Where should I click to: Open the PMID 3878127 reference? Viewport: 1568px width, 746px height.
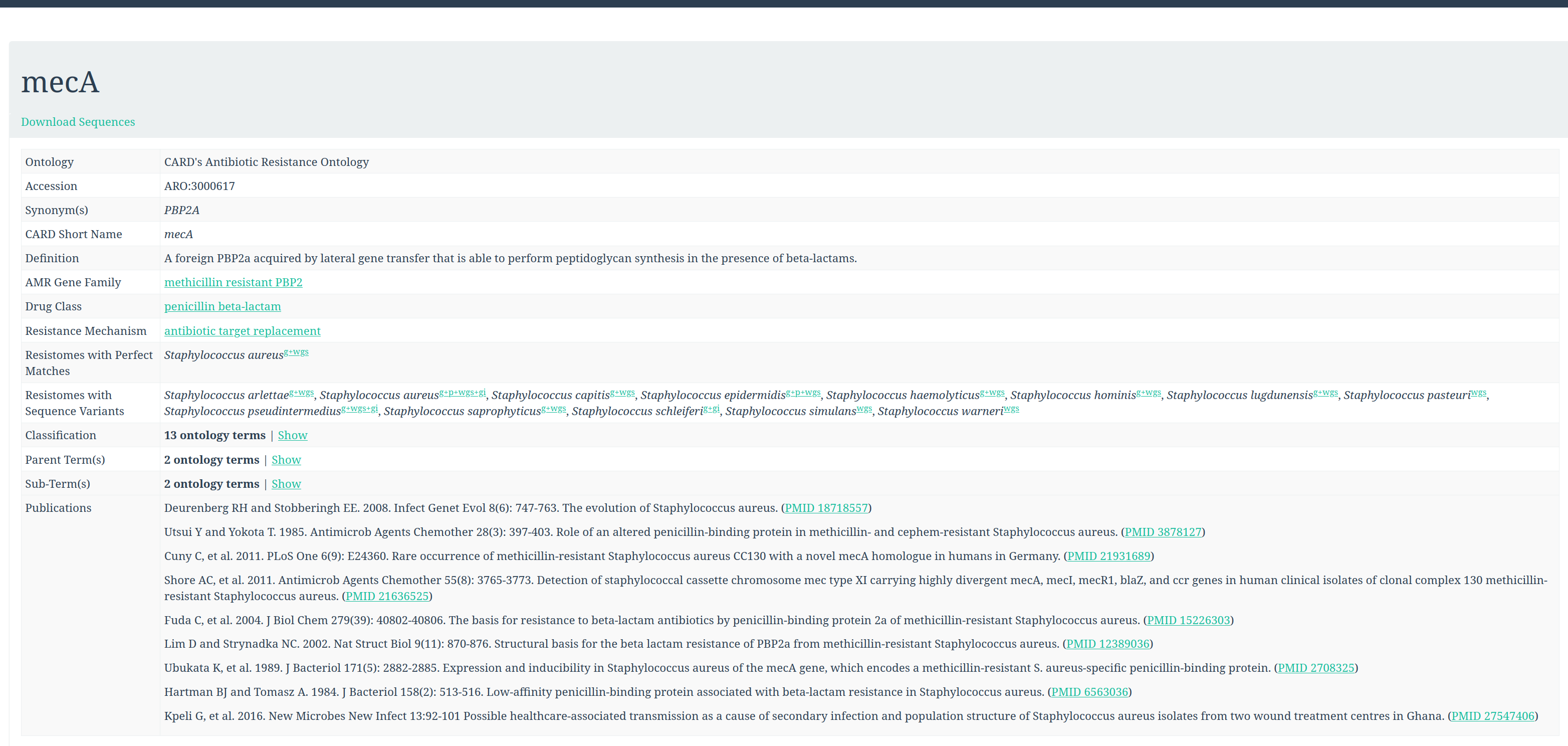click(1163, 532)
